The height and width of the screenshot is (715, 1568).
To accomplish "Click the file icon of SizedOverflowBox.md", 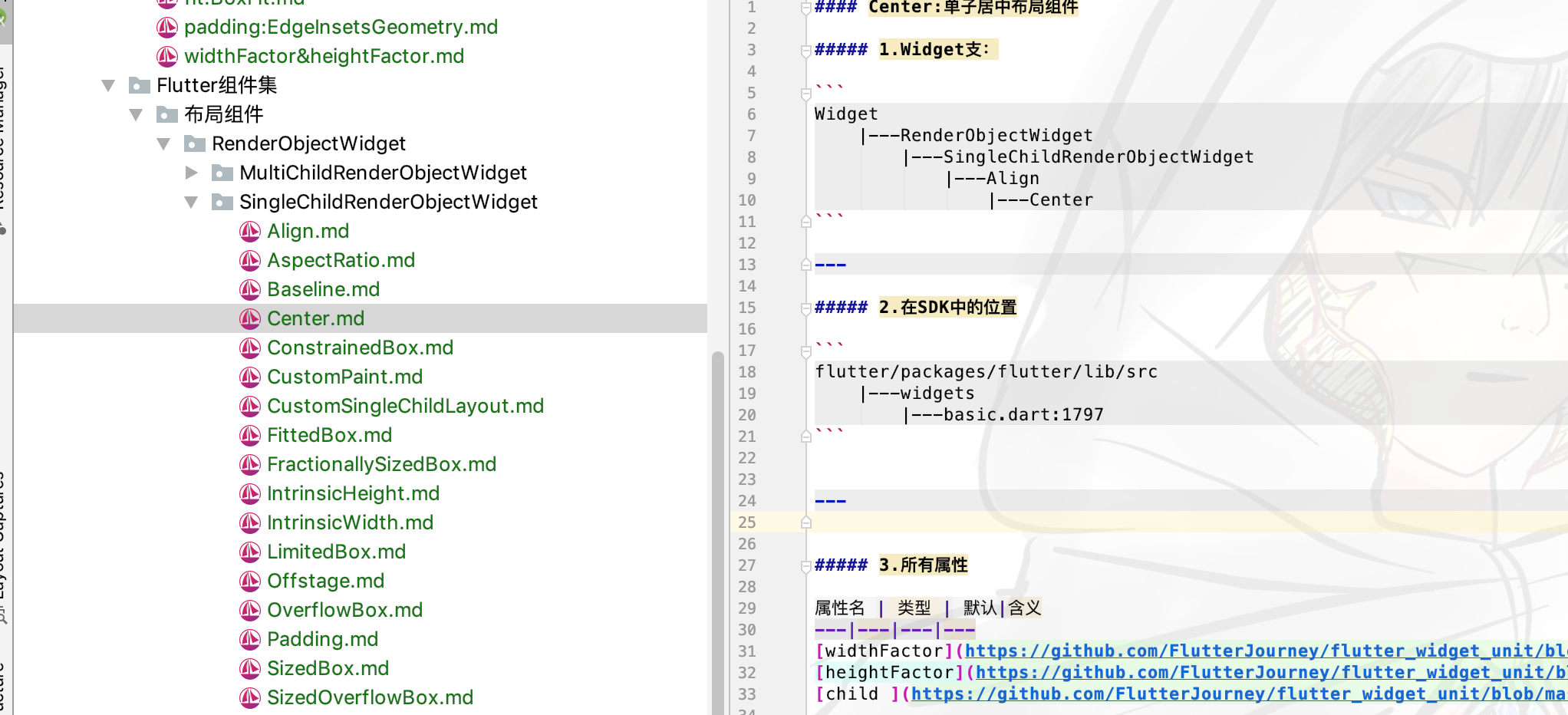I will (250, 697).
